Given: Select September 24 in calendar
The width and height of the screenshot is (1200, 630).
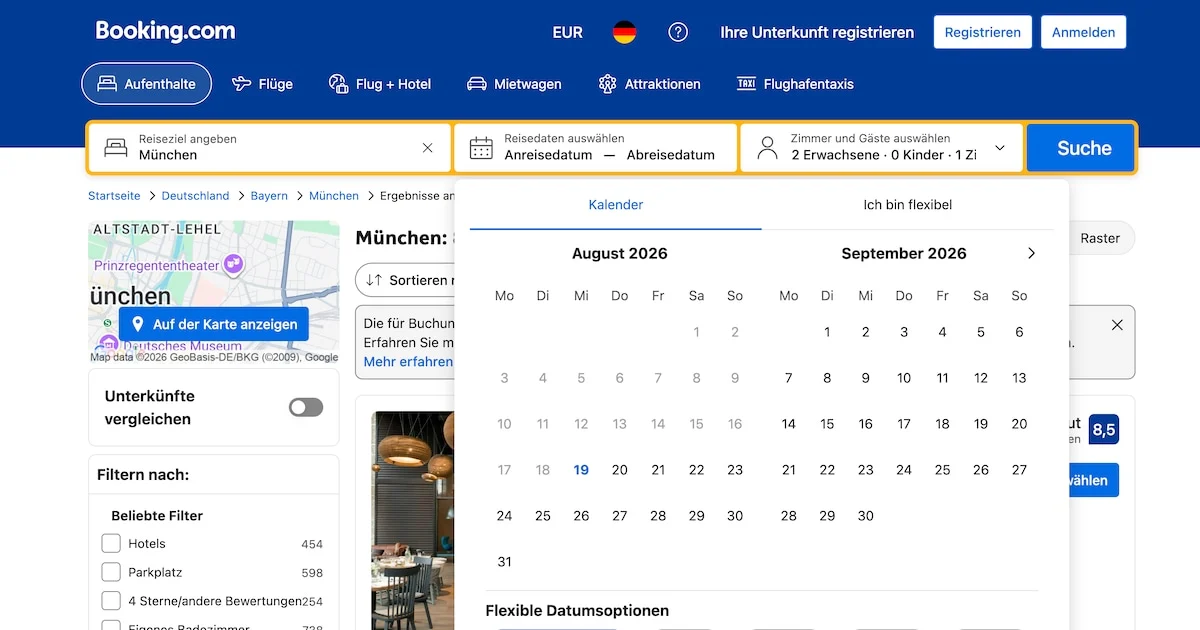Looking at the screenshot, I should coord(904,470).
